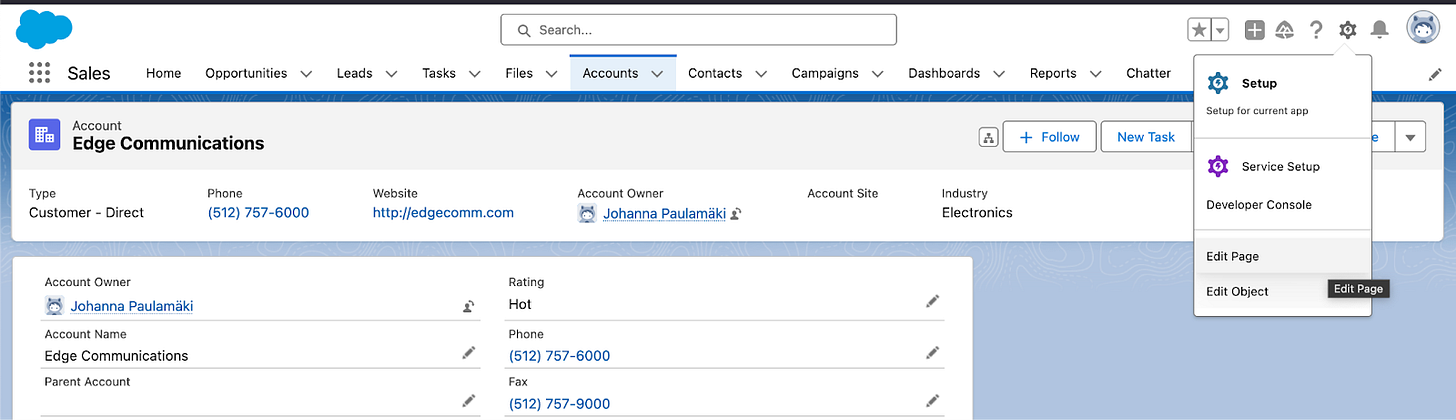Open the Tasks tab

pos(439,73)
